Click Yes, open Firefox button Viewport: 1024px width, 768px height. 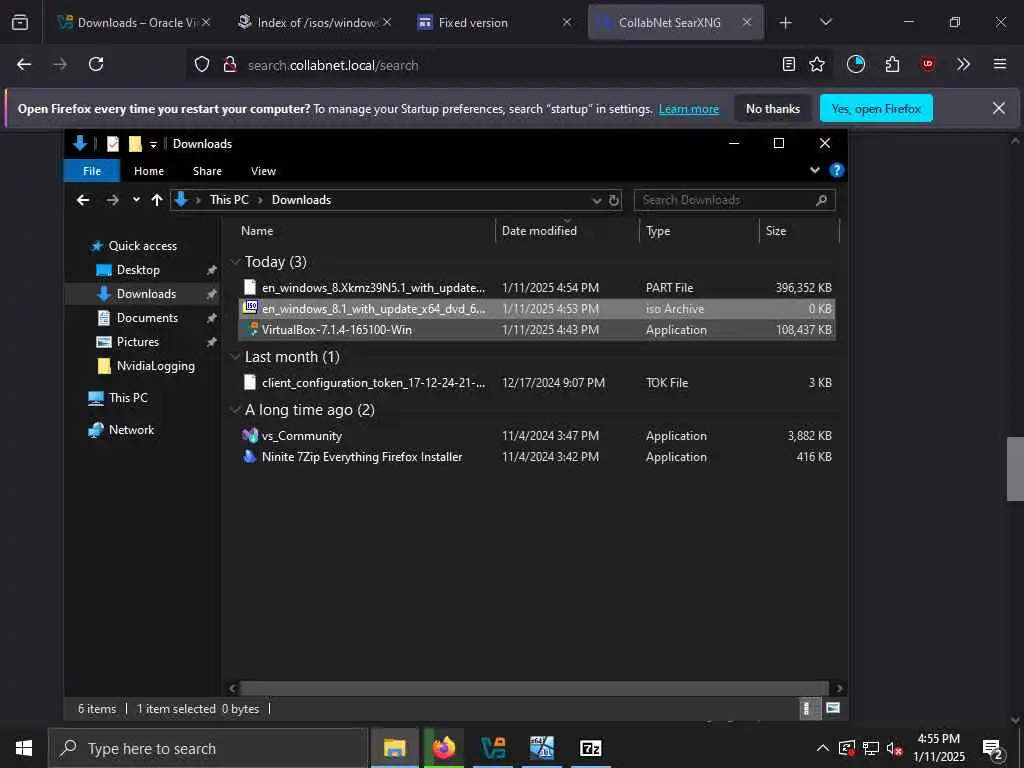876,108
